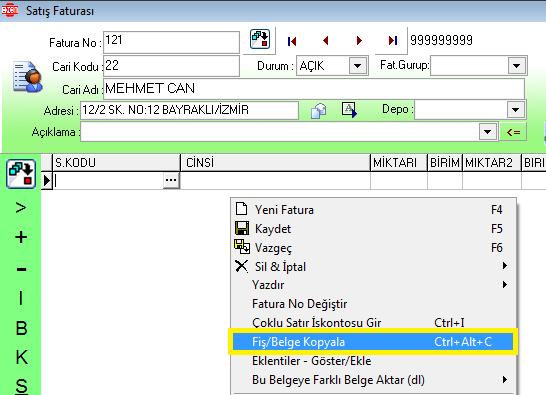Expand the Sil & İptal submenu
The width and height of the screenshot is (546, 395).
(505, 266)
